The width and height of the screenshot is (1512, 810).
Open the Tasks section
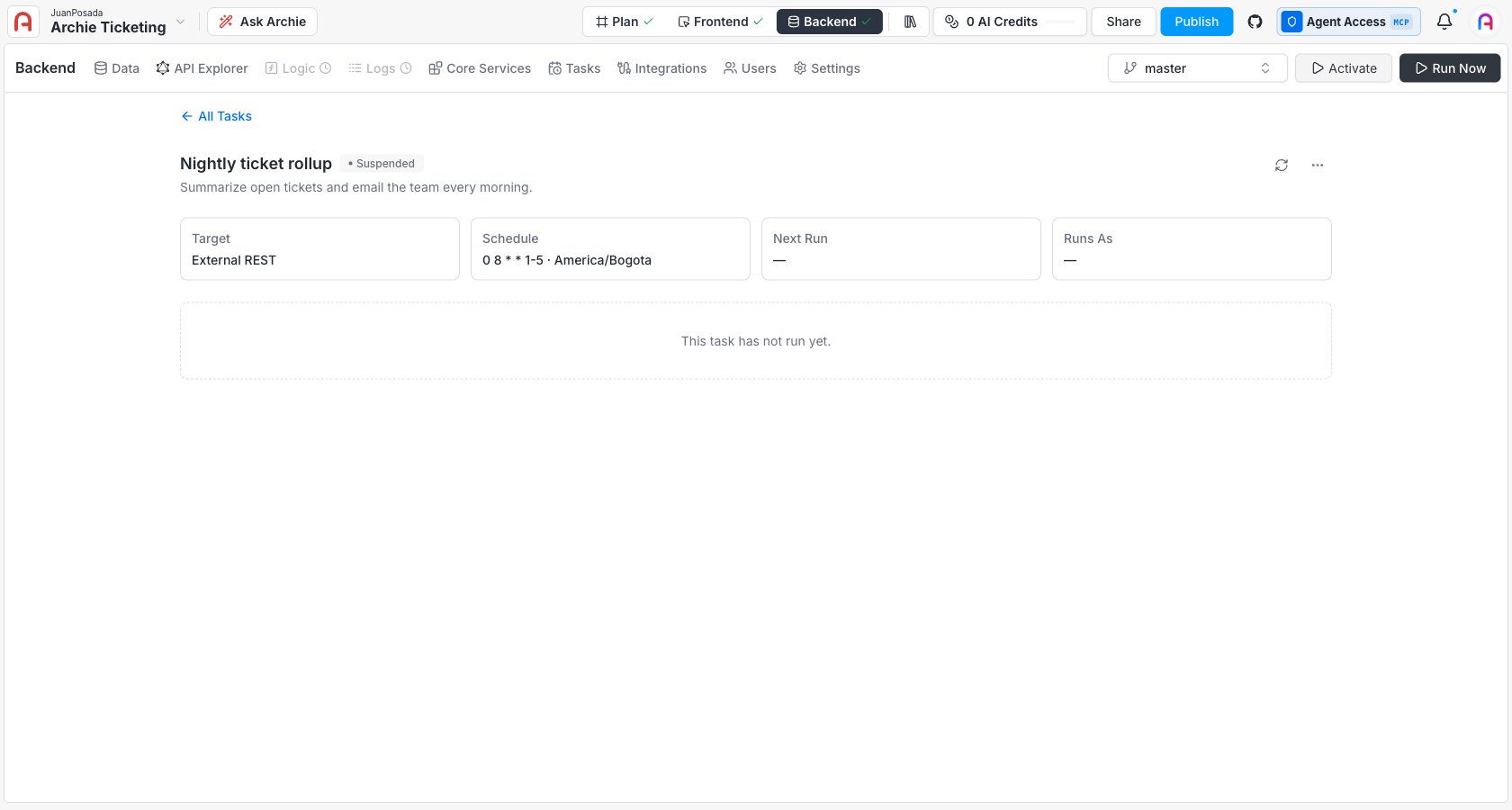tap(574, 68)
